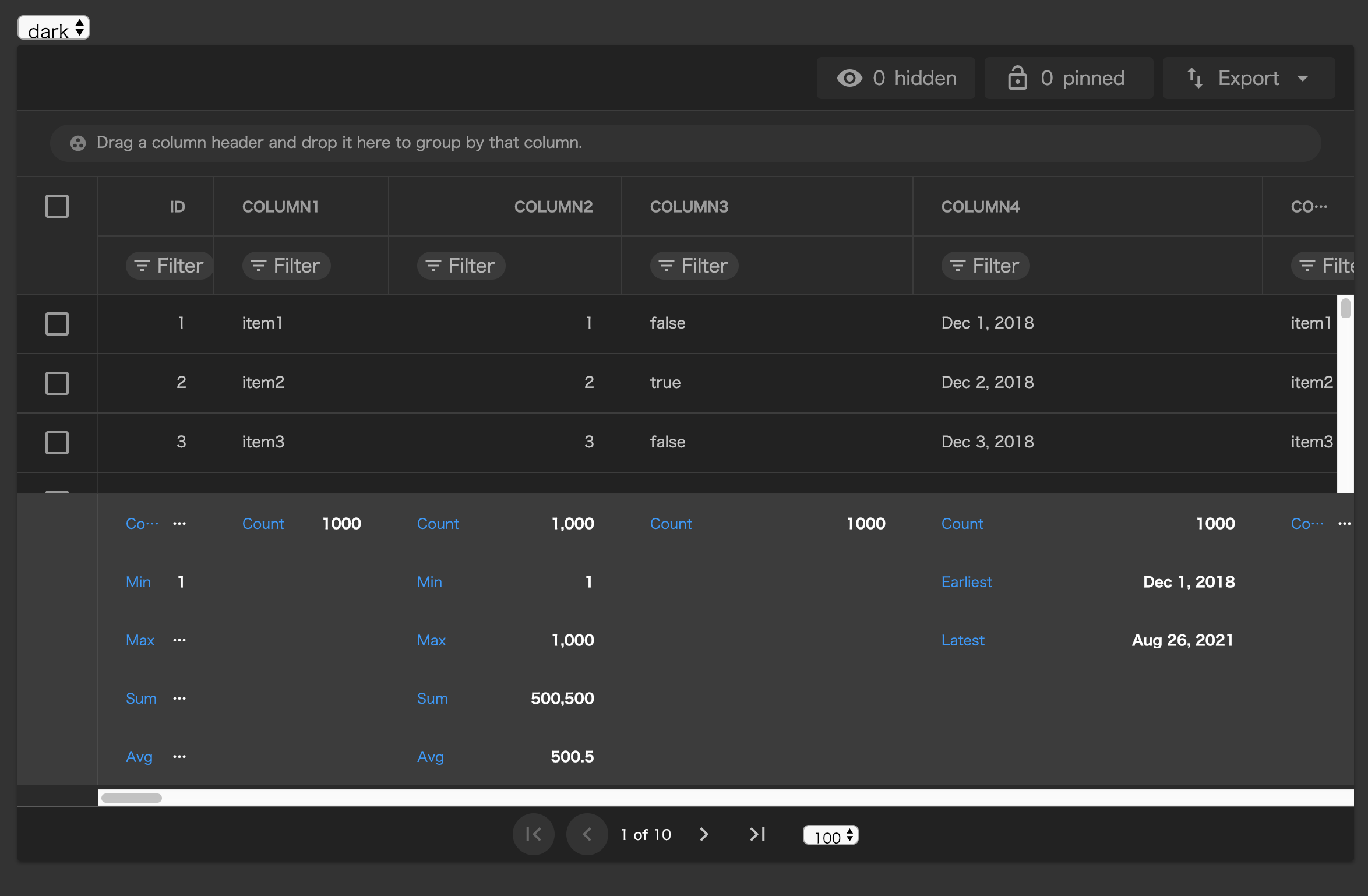This screenshot has height=896, width=1368.
Task: Click the grouping icon in the drag-to-group bar
Action: click(77, 143)
